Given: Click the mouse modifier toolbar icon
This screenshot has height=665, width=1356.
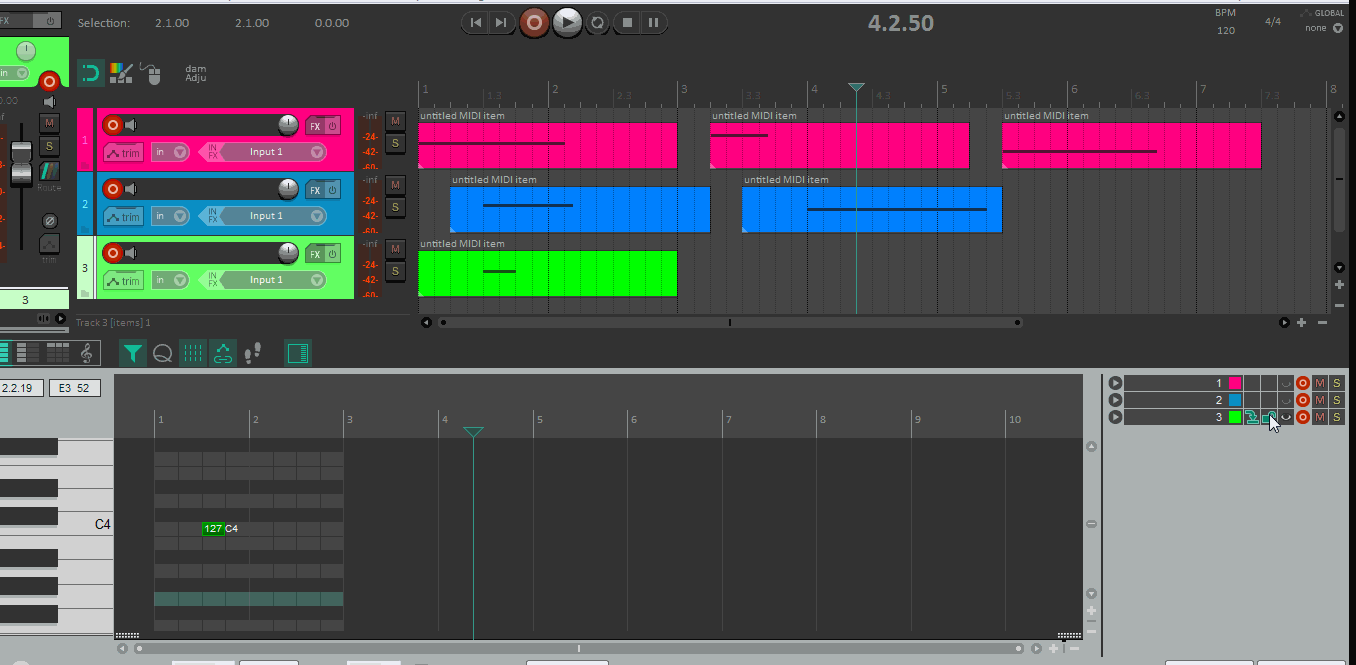Looking at the screenshot, I should click(x=151, y=72).
